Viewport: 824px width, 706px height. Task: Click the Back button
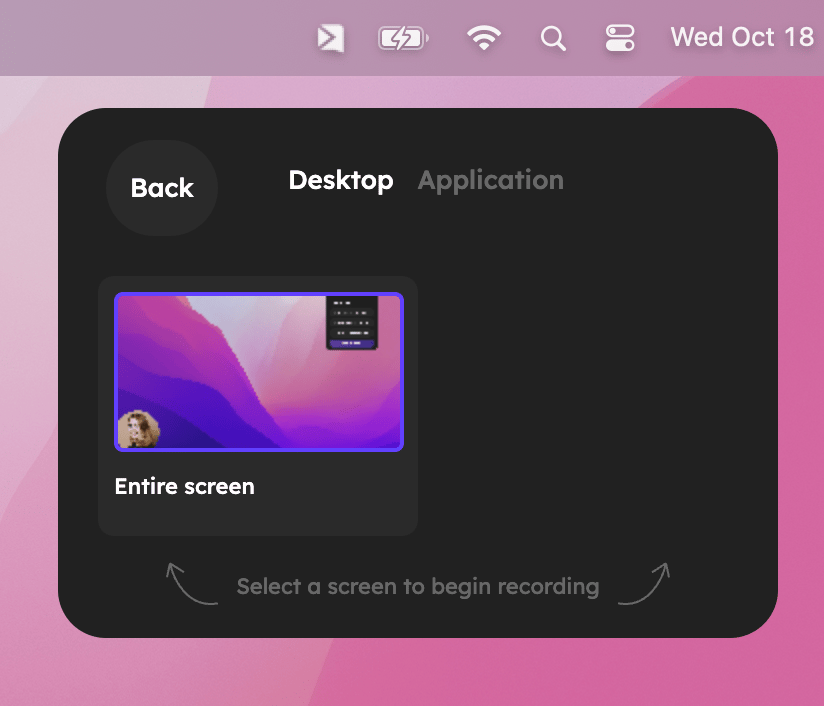click(x=162, y=188)
